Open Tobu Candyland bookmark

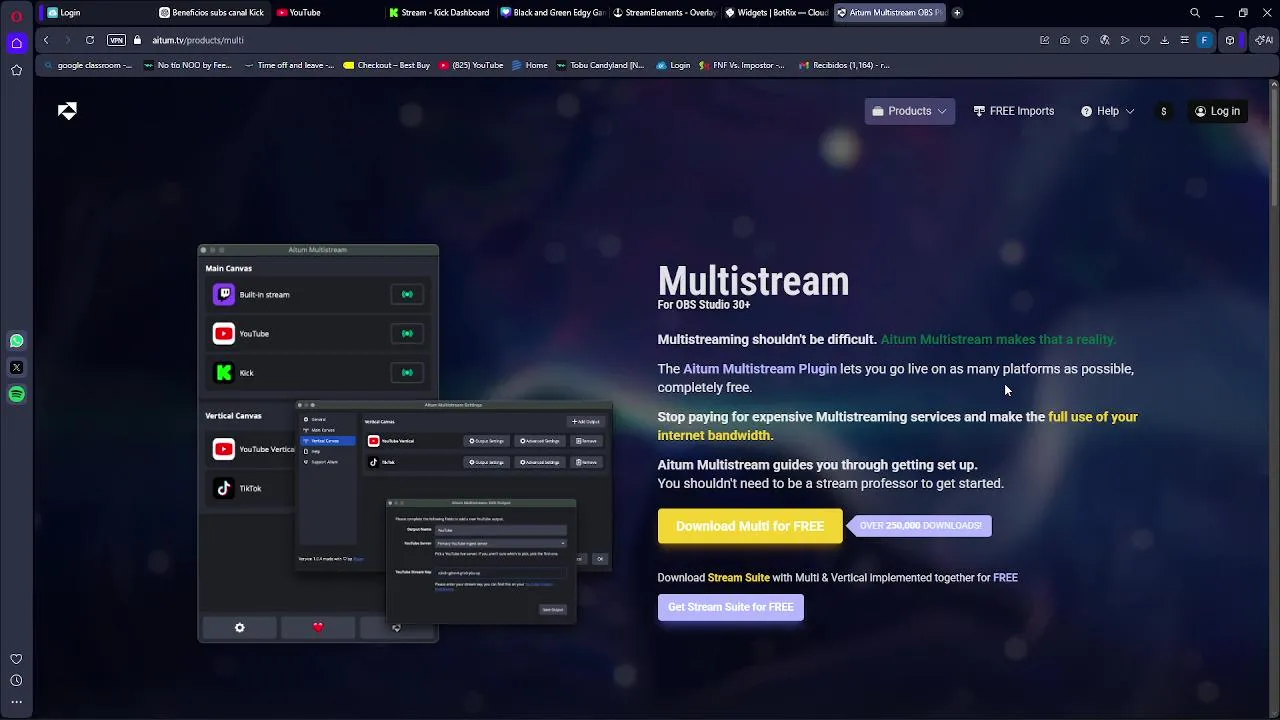click(600, 65)
